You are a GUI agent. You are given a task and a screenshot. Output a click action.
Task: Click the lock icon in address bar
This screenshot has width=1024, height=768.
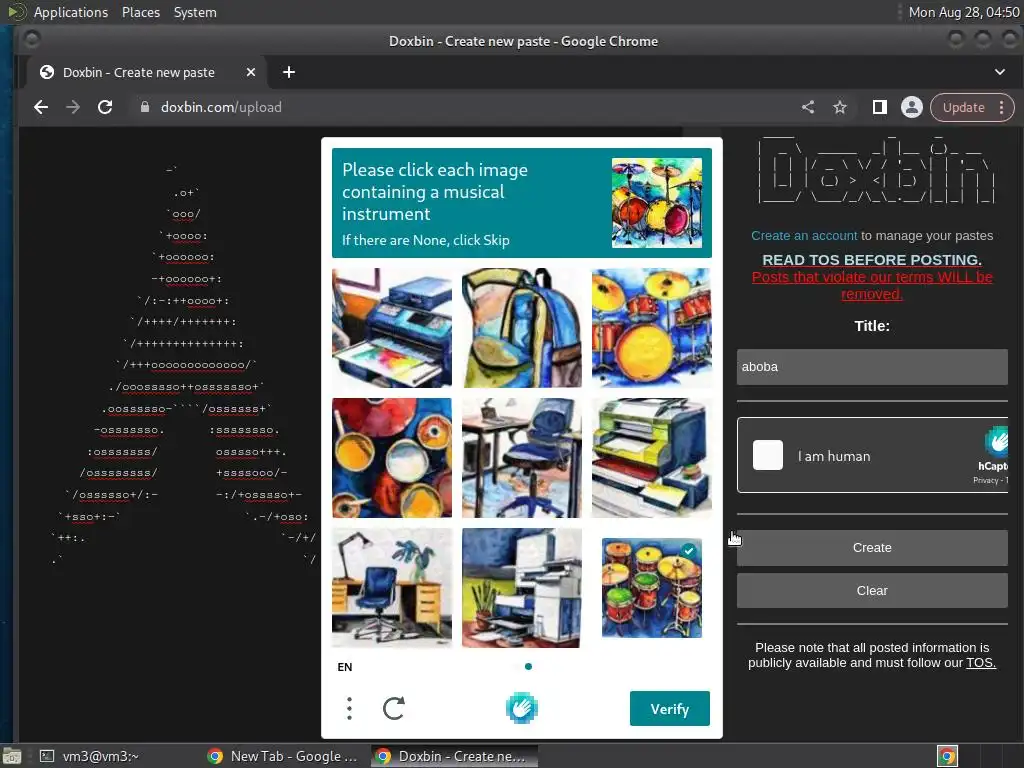click(145, 107)
